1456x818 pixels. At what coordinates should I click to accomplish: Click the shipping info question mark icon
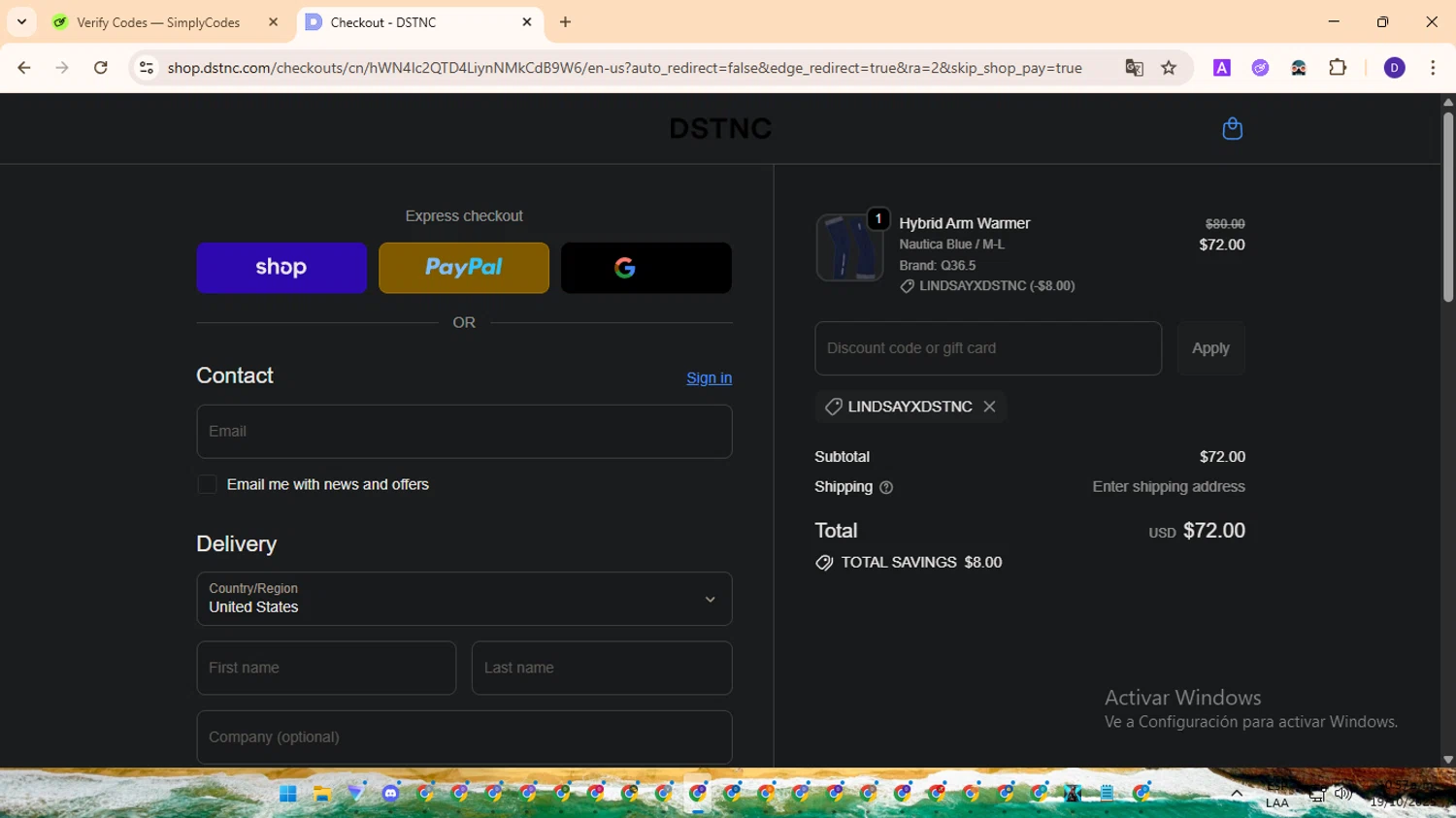click(x=886, y=487)
